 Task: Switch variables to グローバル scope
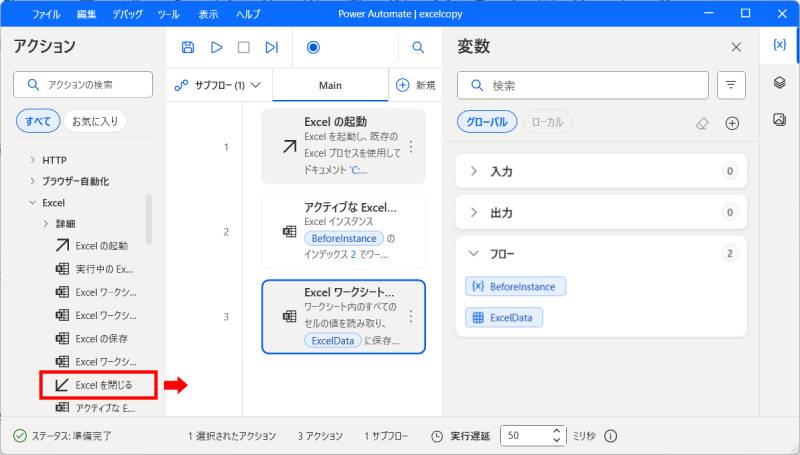[487, 122]
